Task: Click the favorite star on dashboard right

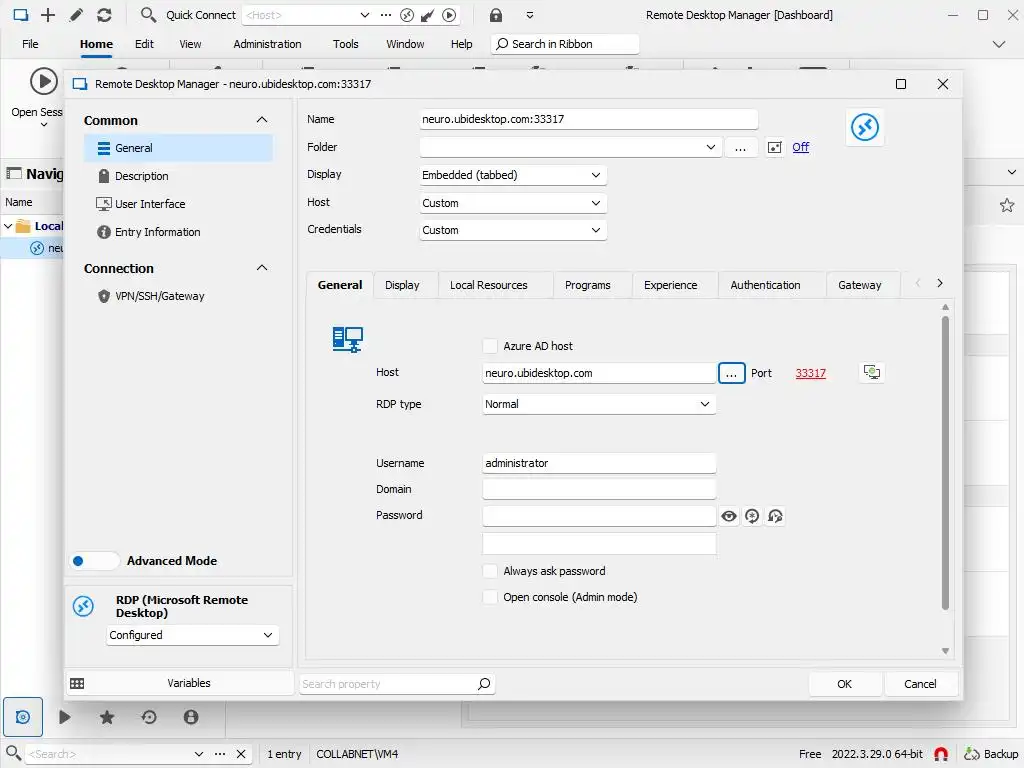Action: point(1007,205)
